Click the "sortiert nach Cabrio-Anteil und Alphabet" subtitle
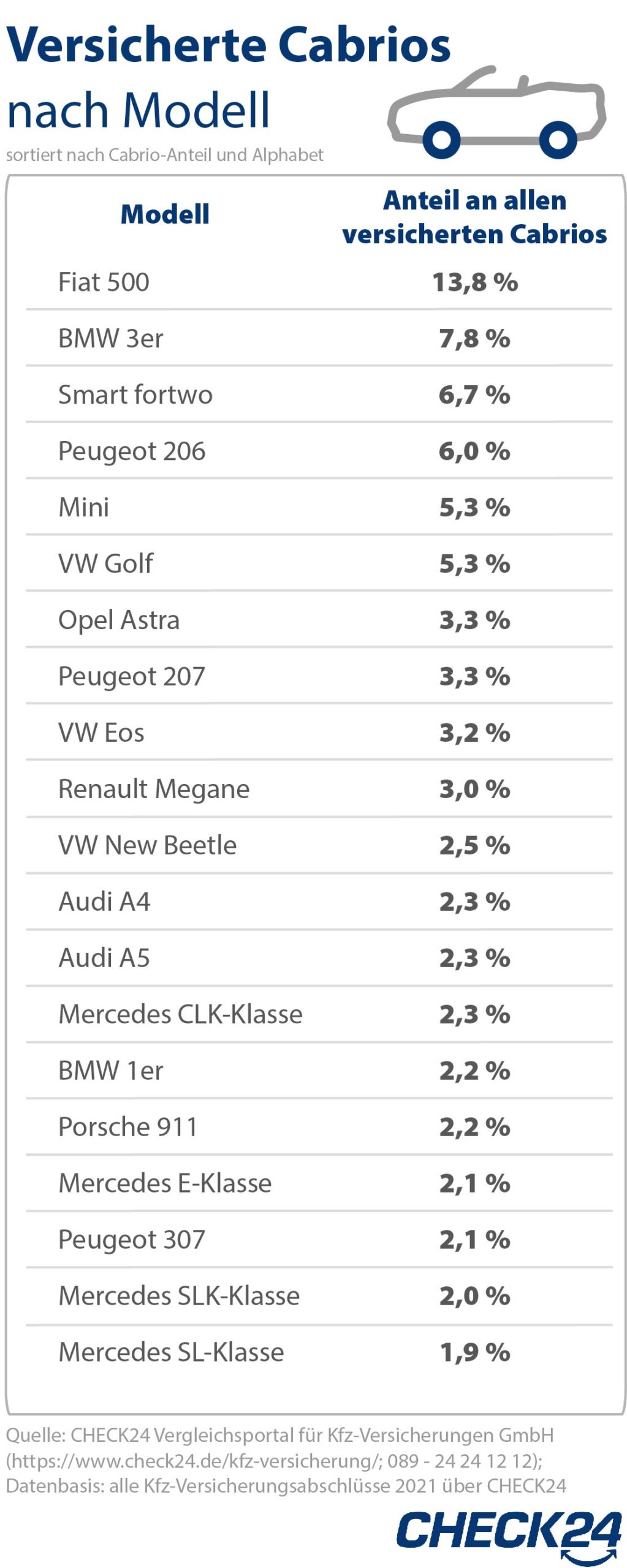Image resolution: width=627 pixels, height=1568 pixels. click(164, 155)
